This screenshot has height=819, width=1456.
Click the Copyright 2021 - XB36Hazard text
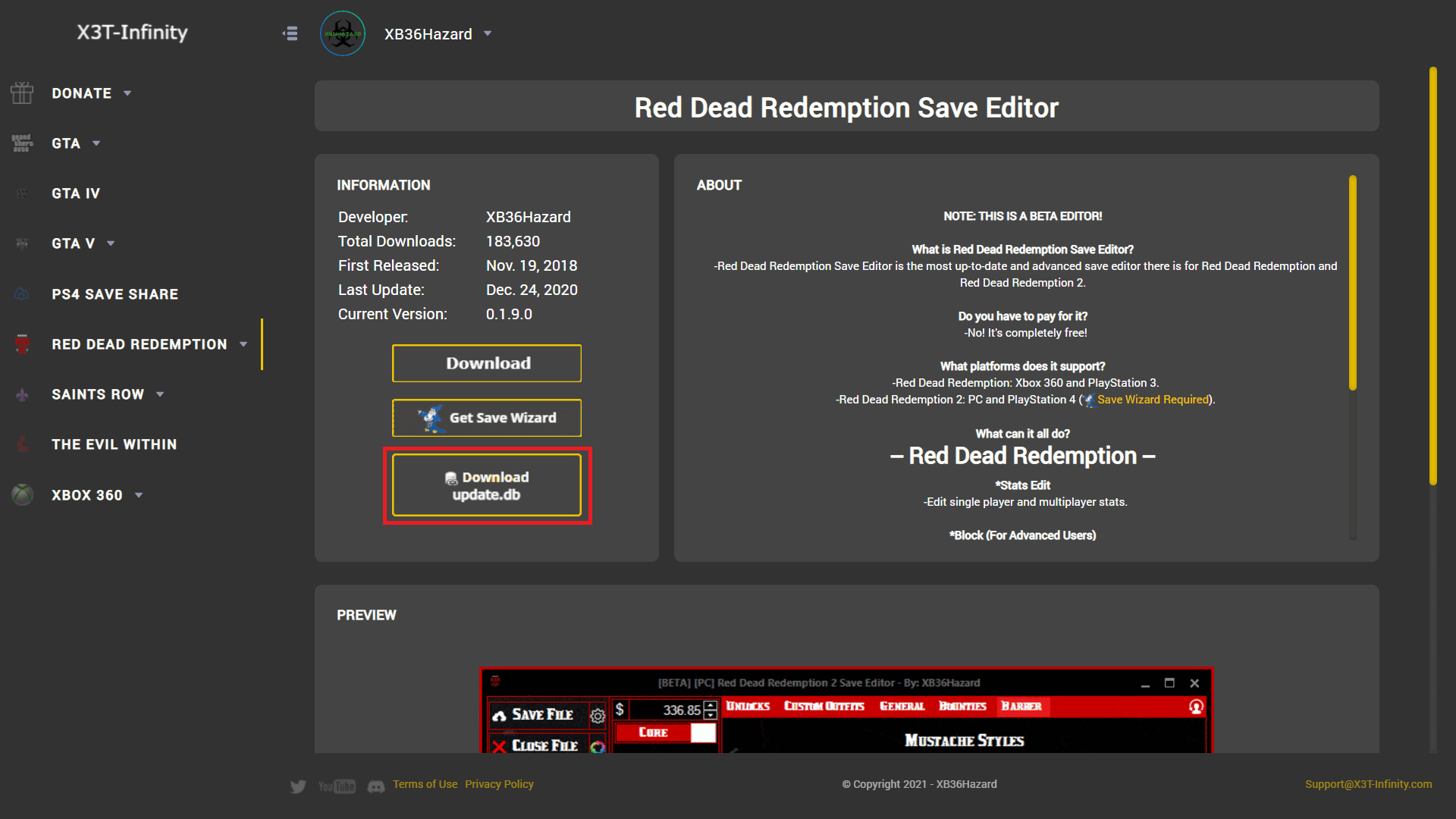[920, 784]
